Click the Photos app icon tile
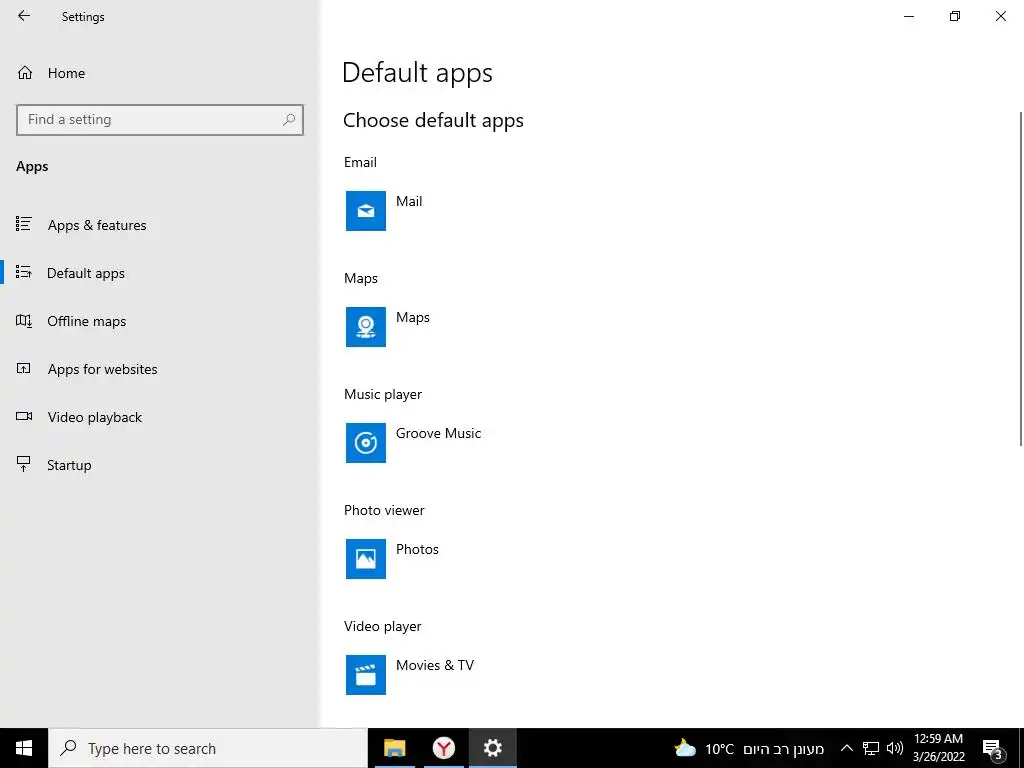The image size is (1024, 768). coord(366,559)
